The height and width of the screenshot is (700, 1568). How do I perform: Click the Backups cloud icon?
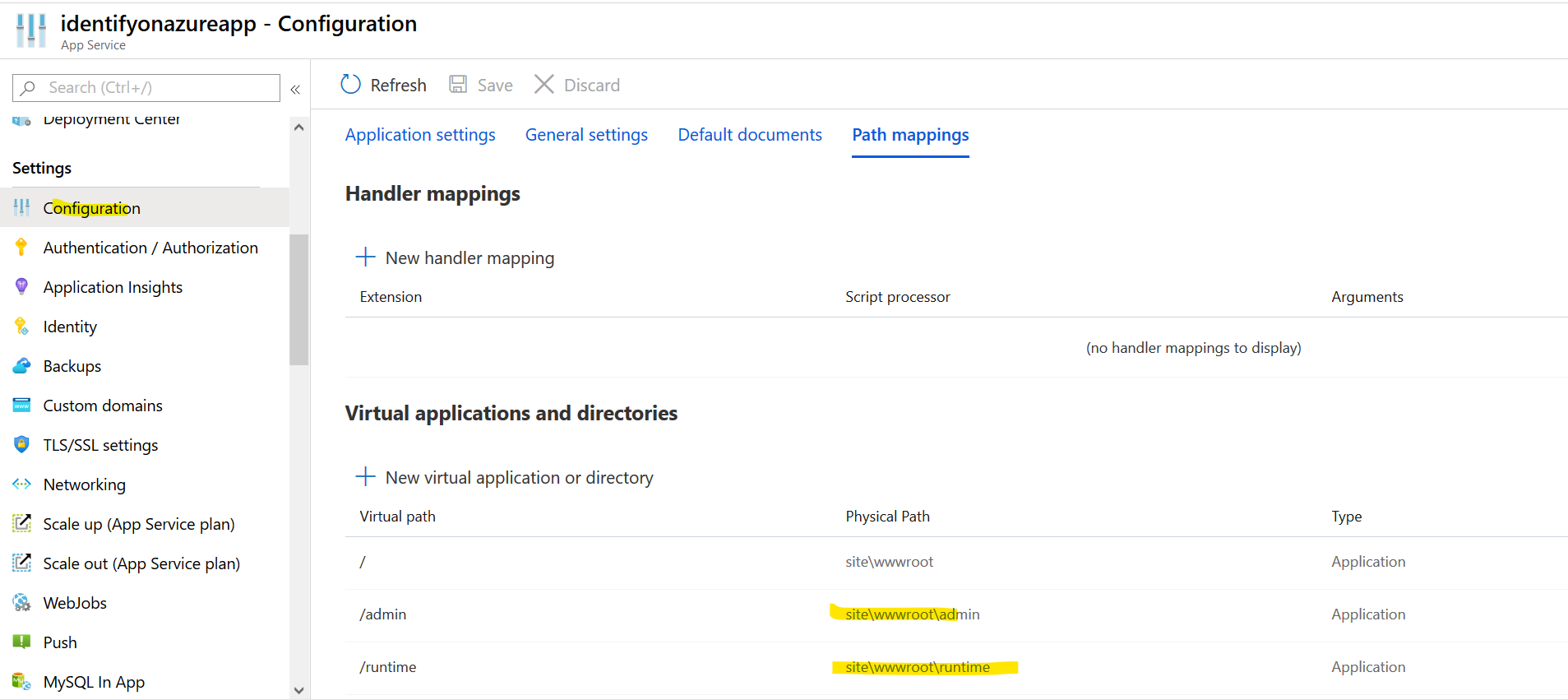coord(21,366)
